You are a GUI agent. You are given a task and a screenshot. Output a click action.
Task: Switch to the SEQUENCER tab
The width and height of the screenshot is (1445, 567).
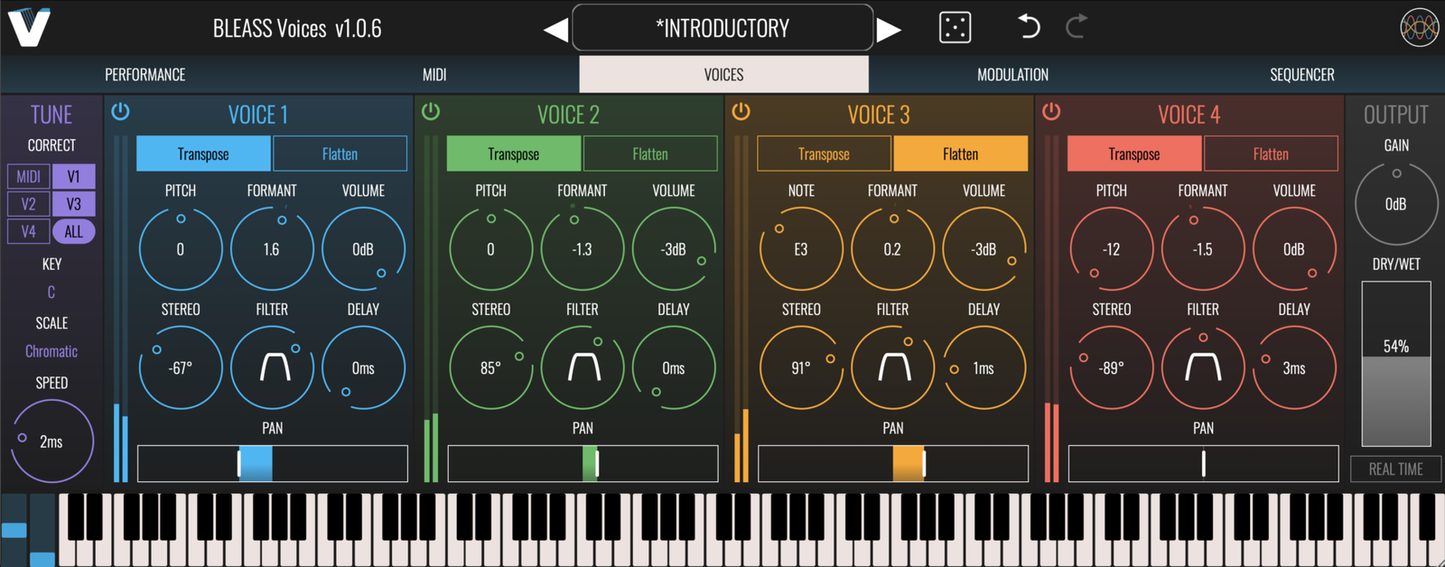tap(1302, 75)
